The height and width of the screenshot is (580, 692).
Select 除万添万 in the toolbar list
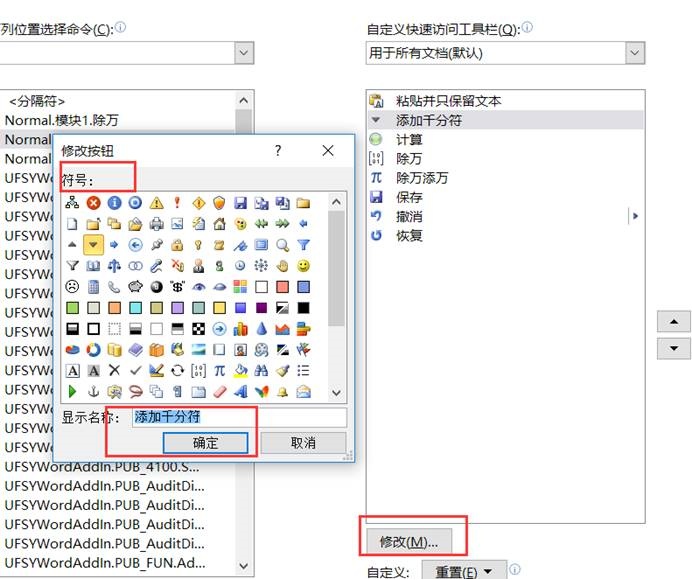pyautogui.click(x=505, y=177)
